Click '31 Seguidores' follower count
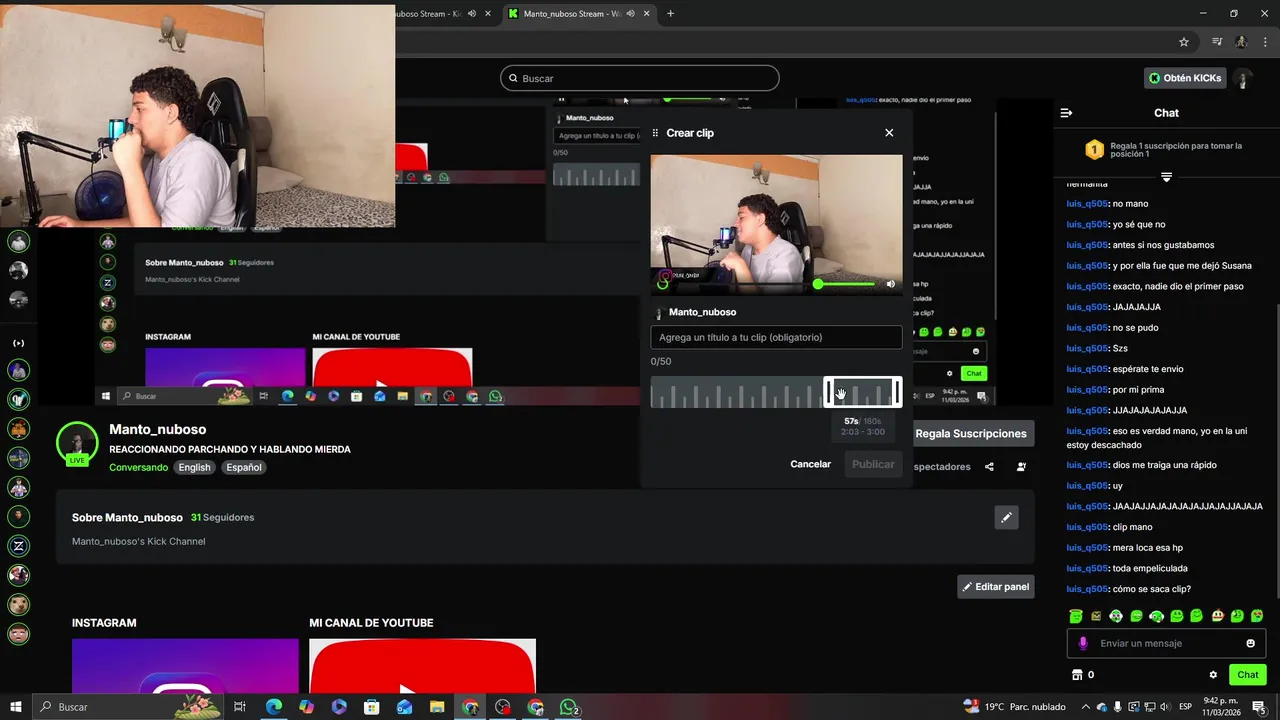Screen dimensions: 1280x720 click(222, 518)
